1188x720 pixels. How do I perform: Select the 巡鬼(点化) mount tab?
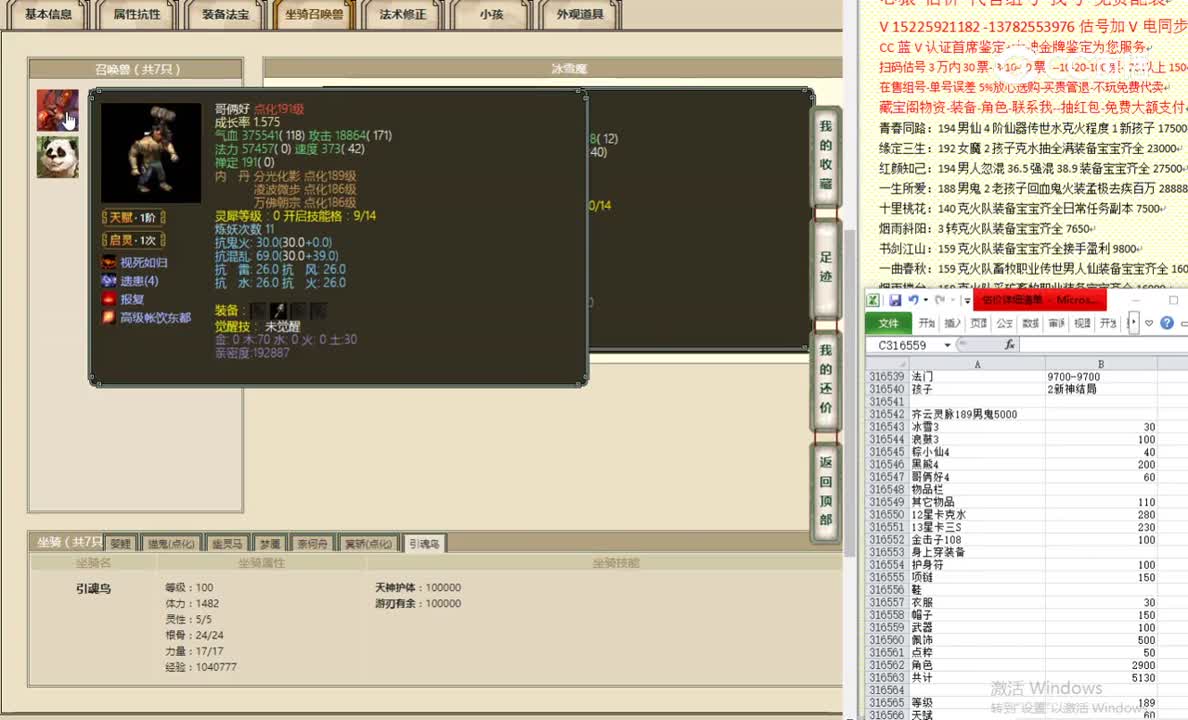tap(171, 543)
